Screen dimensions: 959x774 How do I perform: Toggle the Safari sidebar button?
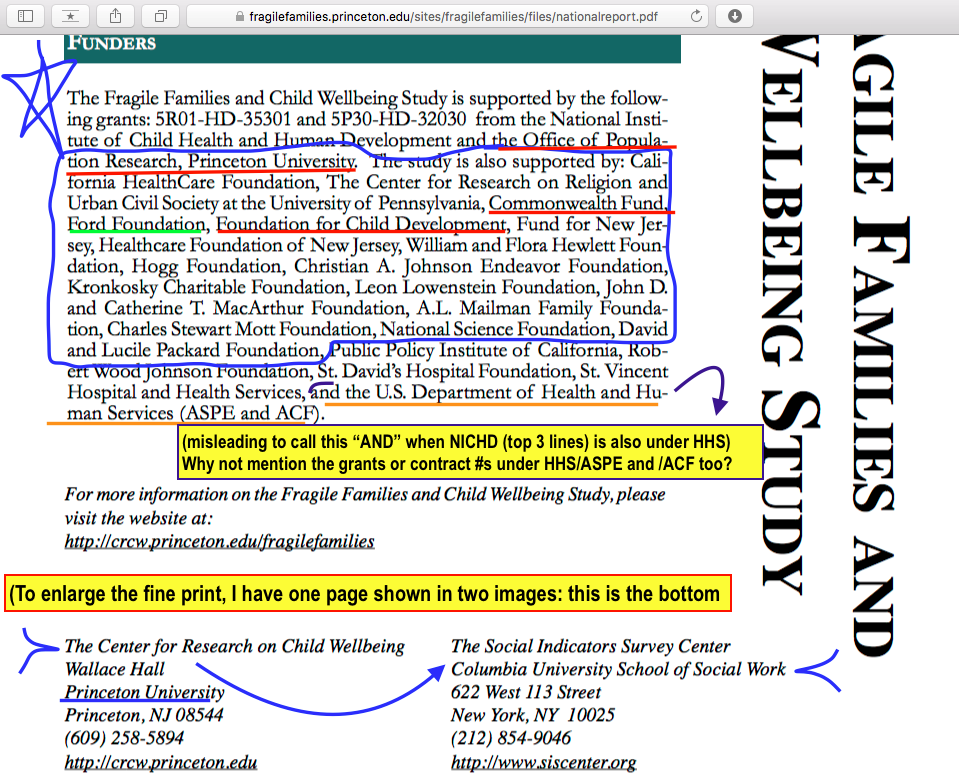coord(26,16)
